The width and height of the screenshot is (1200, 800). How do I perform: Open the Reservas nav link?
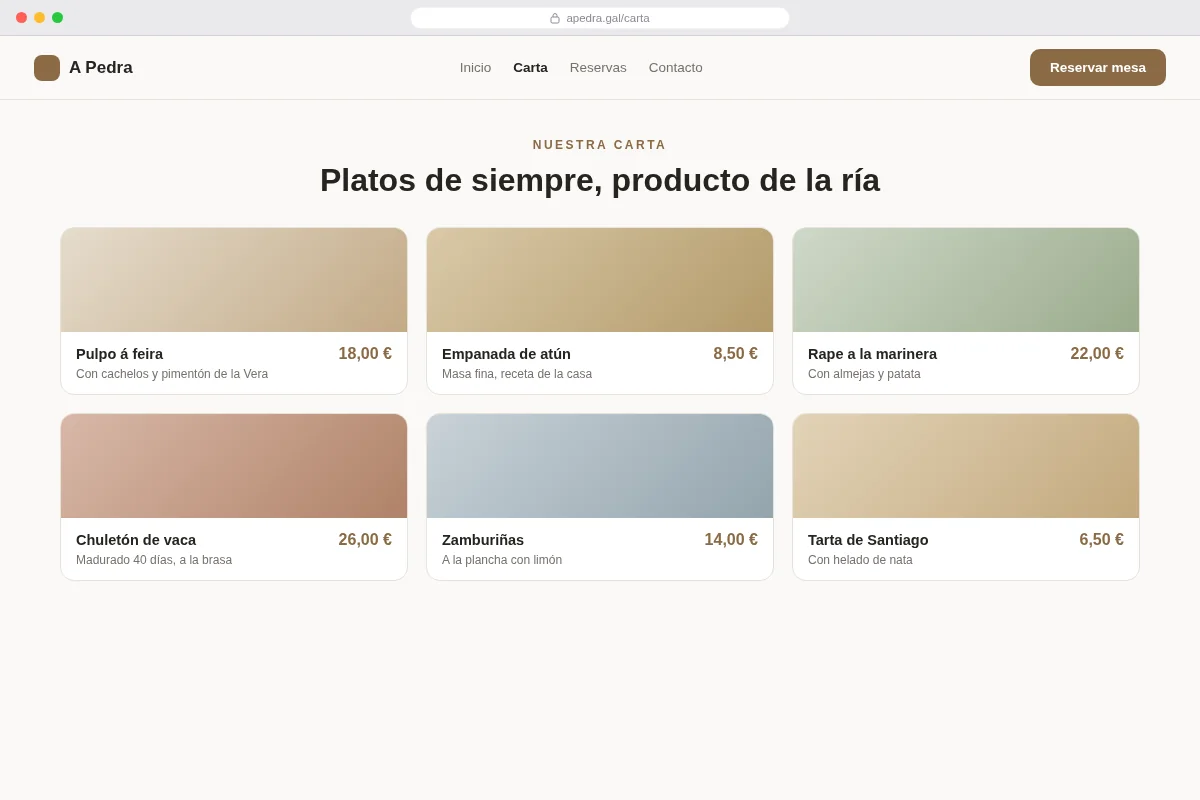(598, 68)
